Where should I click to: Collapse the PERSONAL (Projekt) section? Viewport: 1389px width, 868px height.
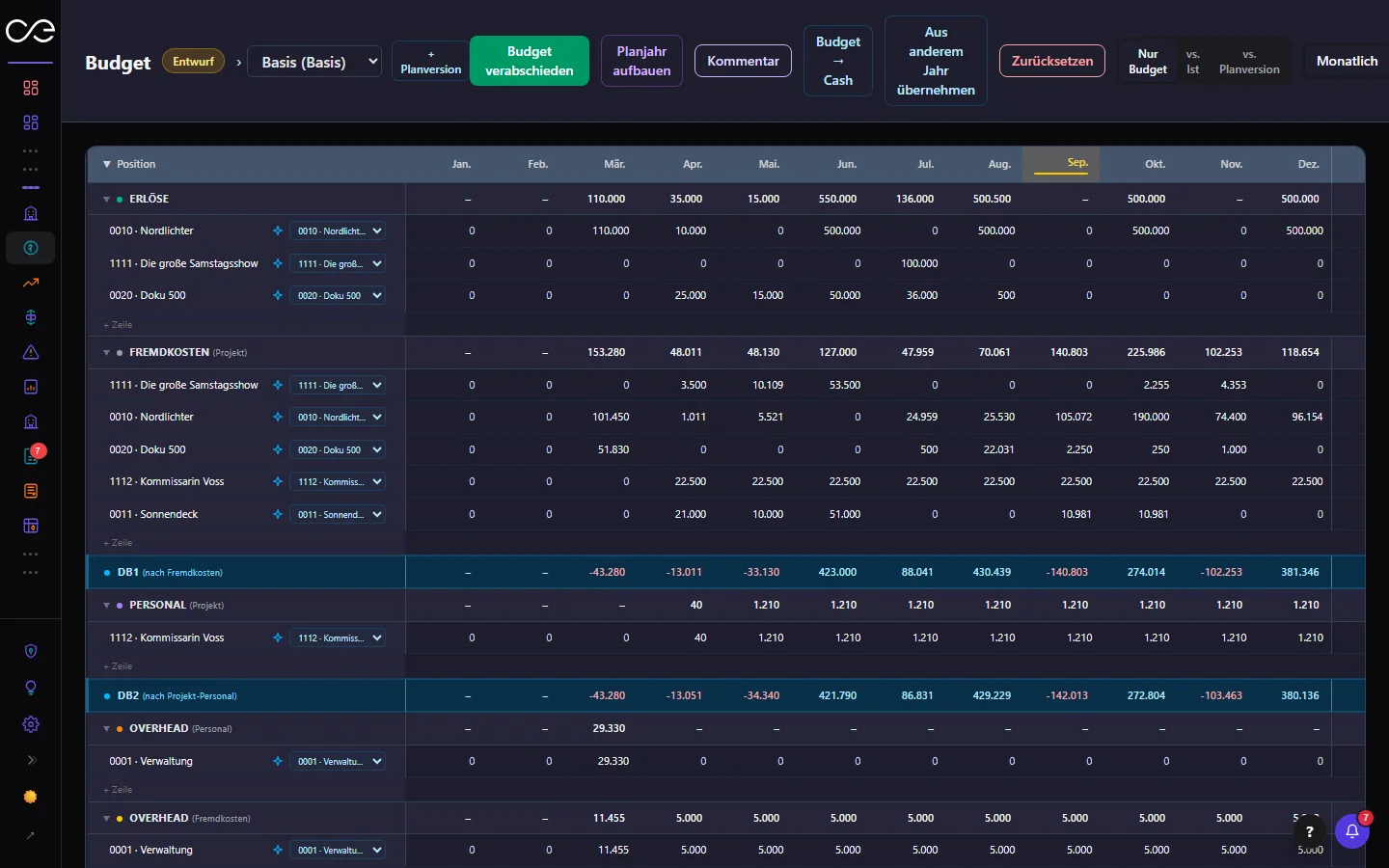click(107, 605)
